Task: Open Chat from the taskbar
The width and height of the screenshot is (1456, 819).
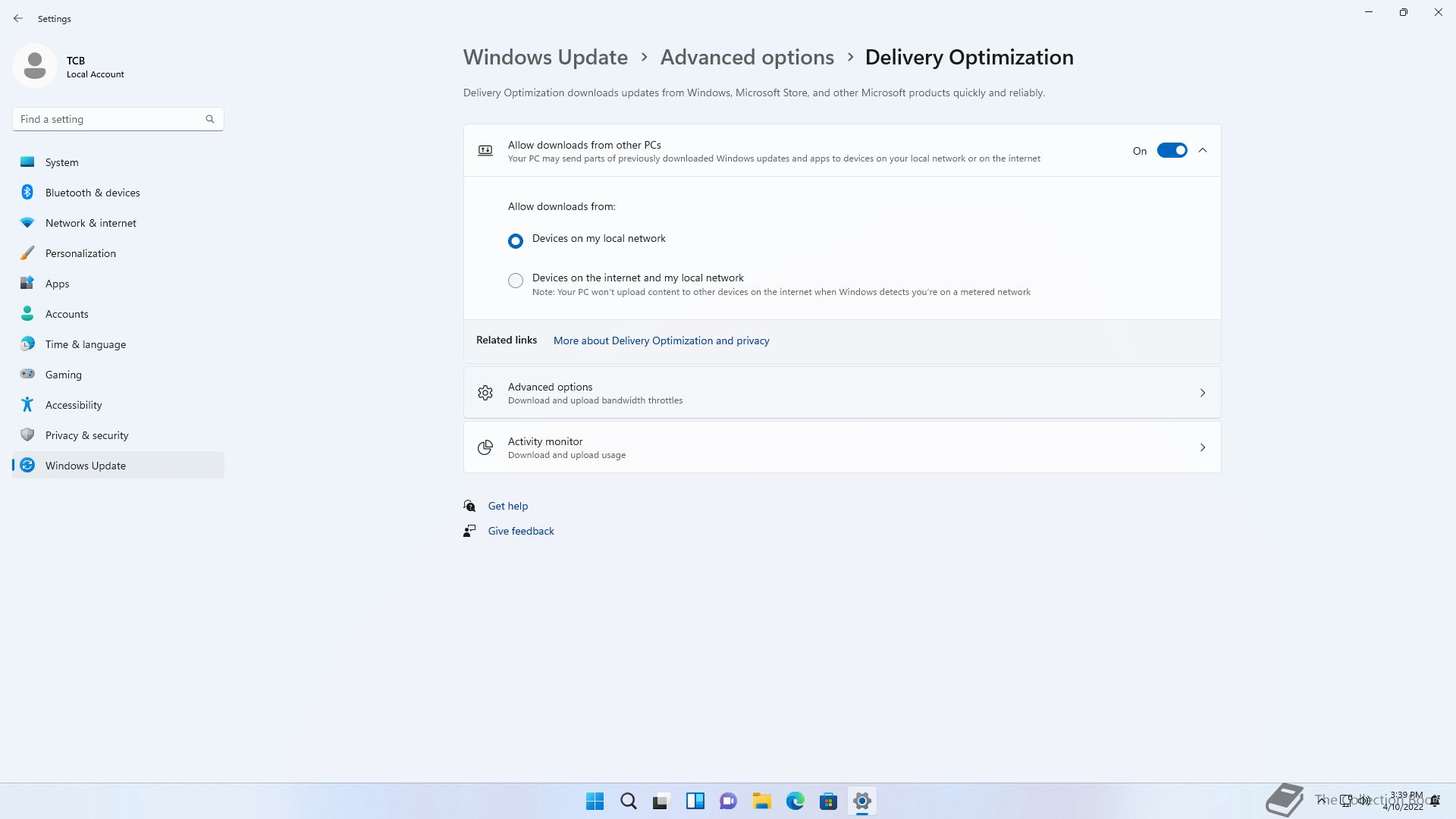Action: click(729, 801)
